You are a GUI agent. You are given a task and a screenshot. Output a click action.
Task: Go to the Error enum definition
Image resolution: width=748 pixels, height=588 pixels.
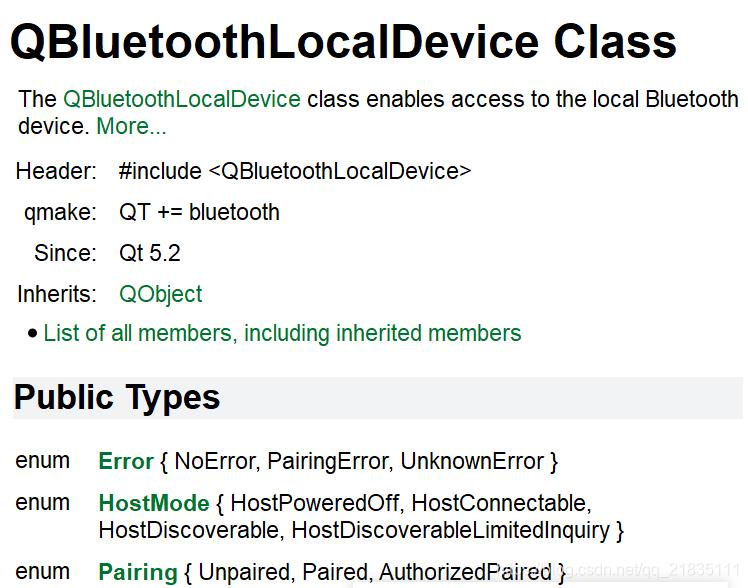coord(125,462)
